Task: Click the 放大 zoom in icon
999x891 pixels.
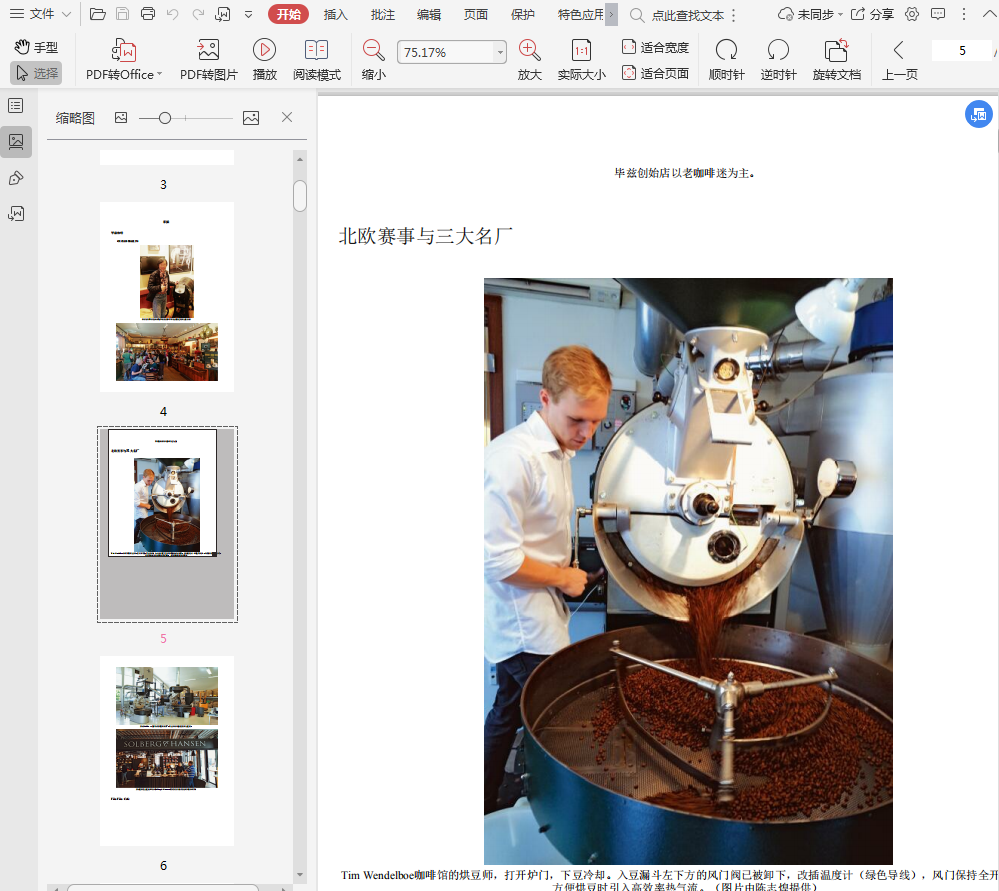Action: point(529,50)
